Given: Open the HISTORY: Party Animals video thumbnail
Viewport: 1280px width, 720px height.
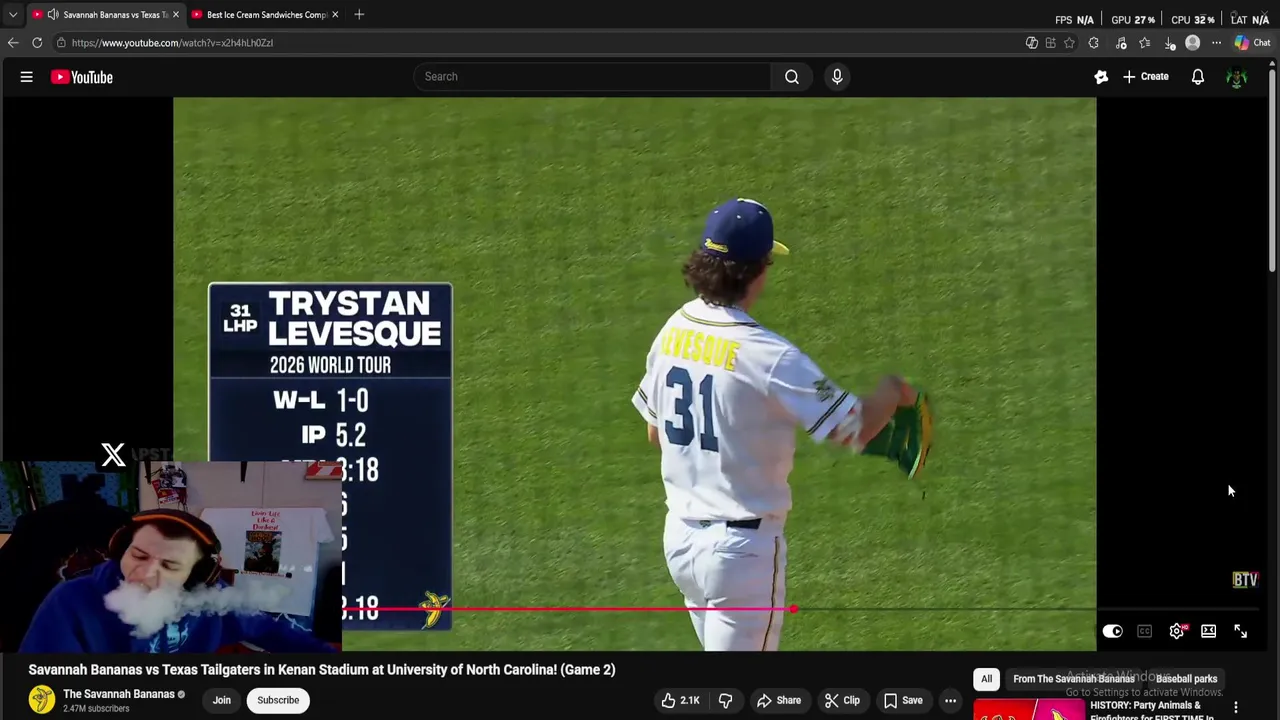Looking at the screenshot, I should point(1028,709).
